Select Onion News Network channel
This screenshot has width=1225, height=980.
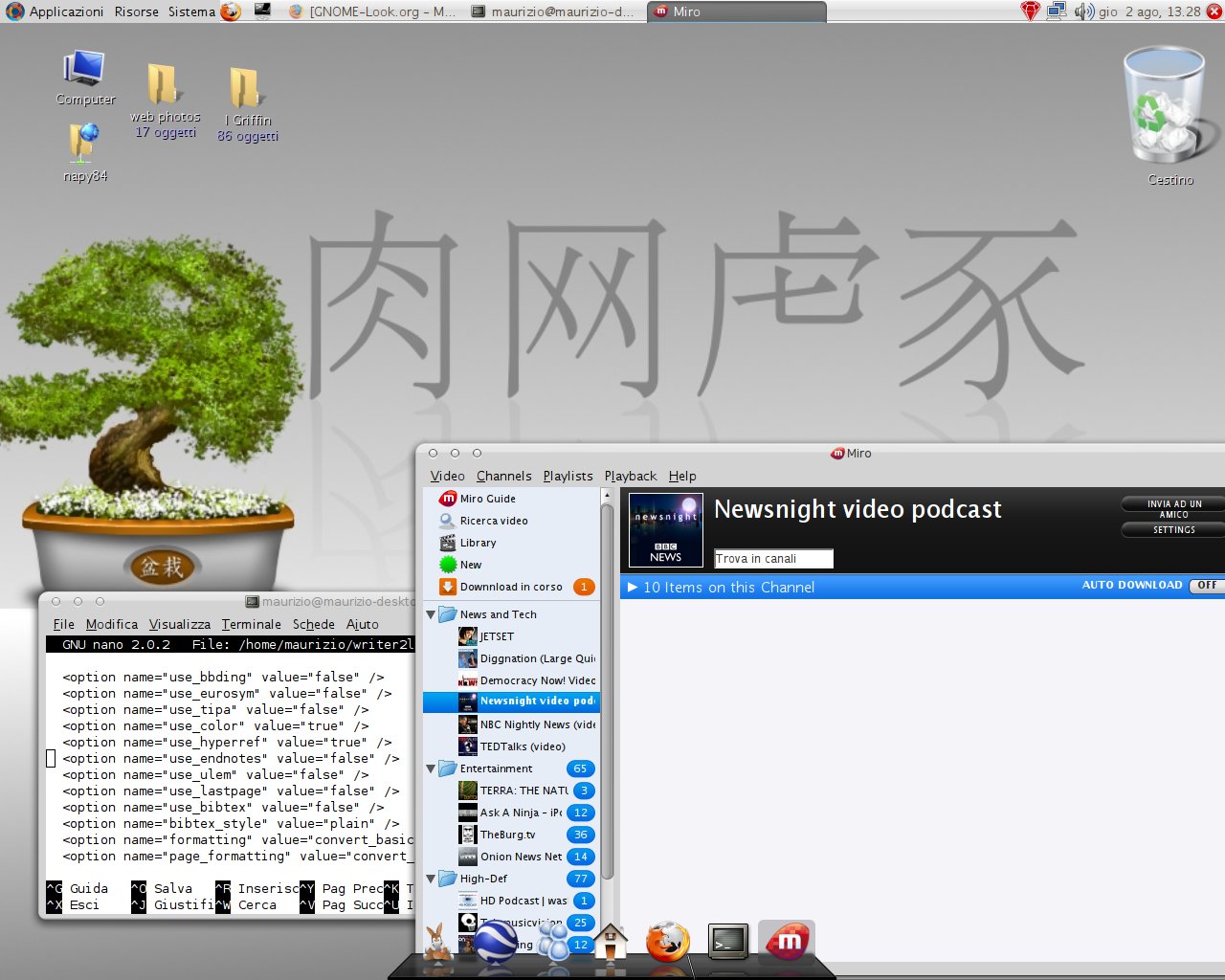[x=510, y=857]
